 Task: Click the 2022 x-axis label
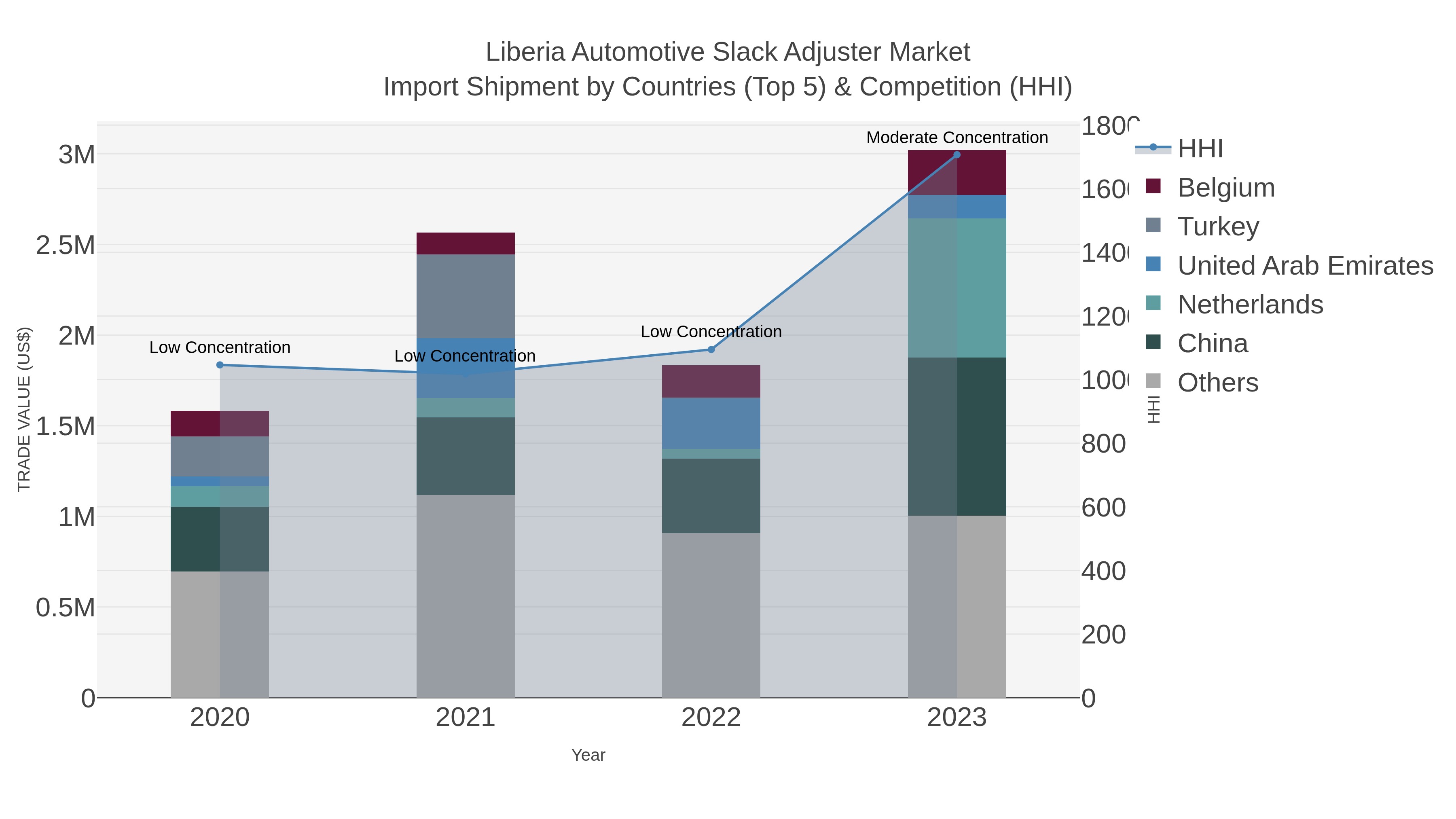coord(711,717)
